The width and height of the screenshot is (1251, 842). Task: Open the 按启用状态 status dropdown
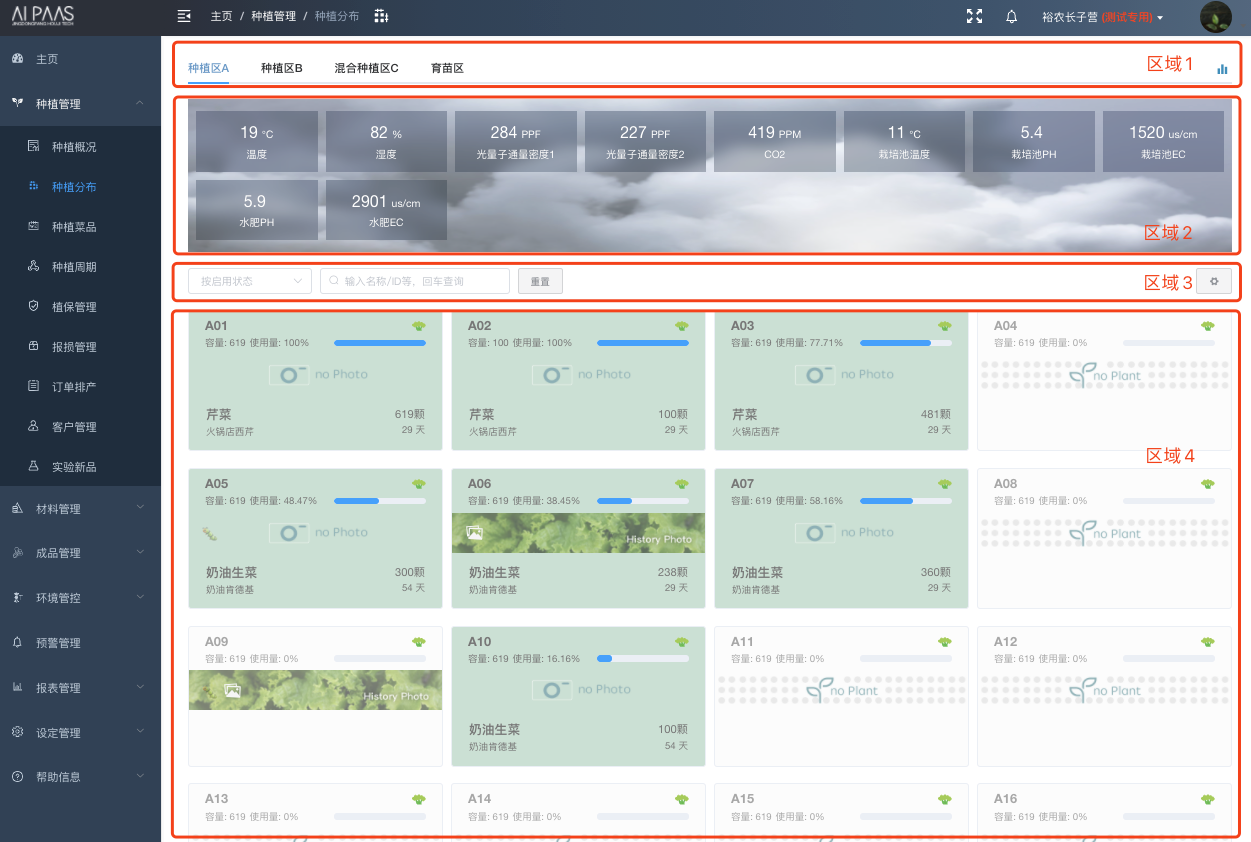click(250, 281)
